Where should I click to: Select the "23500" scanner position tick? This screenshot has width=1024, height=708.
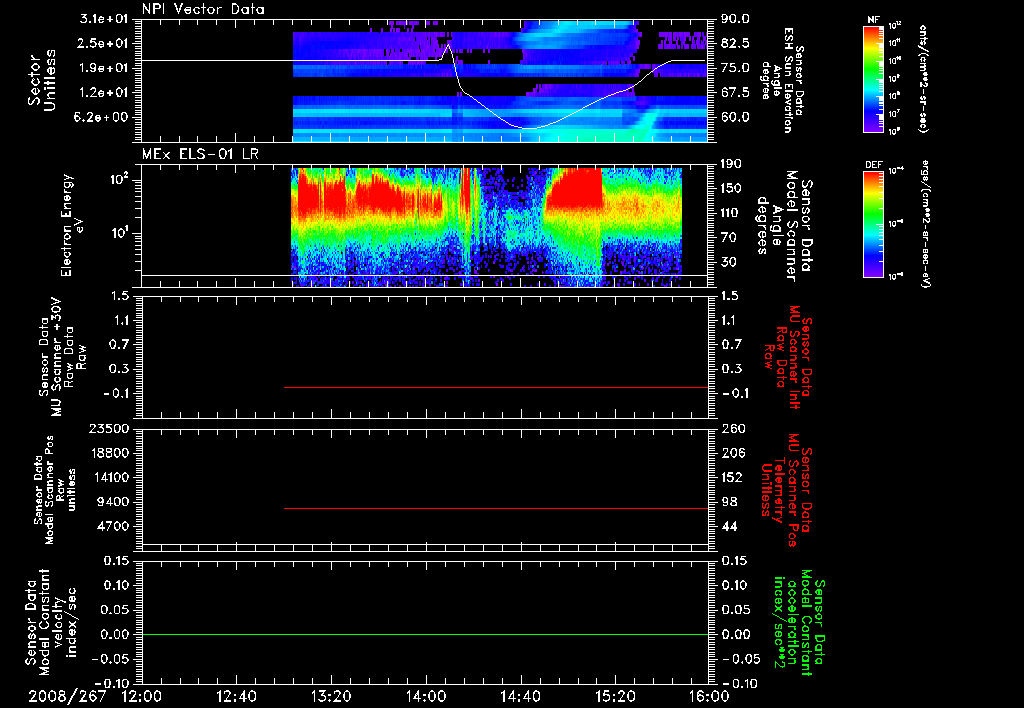(110, 428)
